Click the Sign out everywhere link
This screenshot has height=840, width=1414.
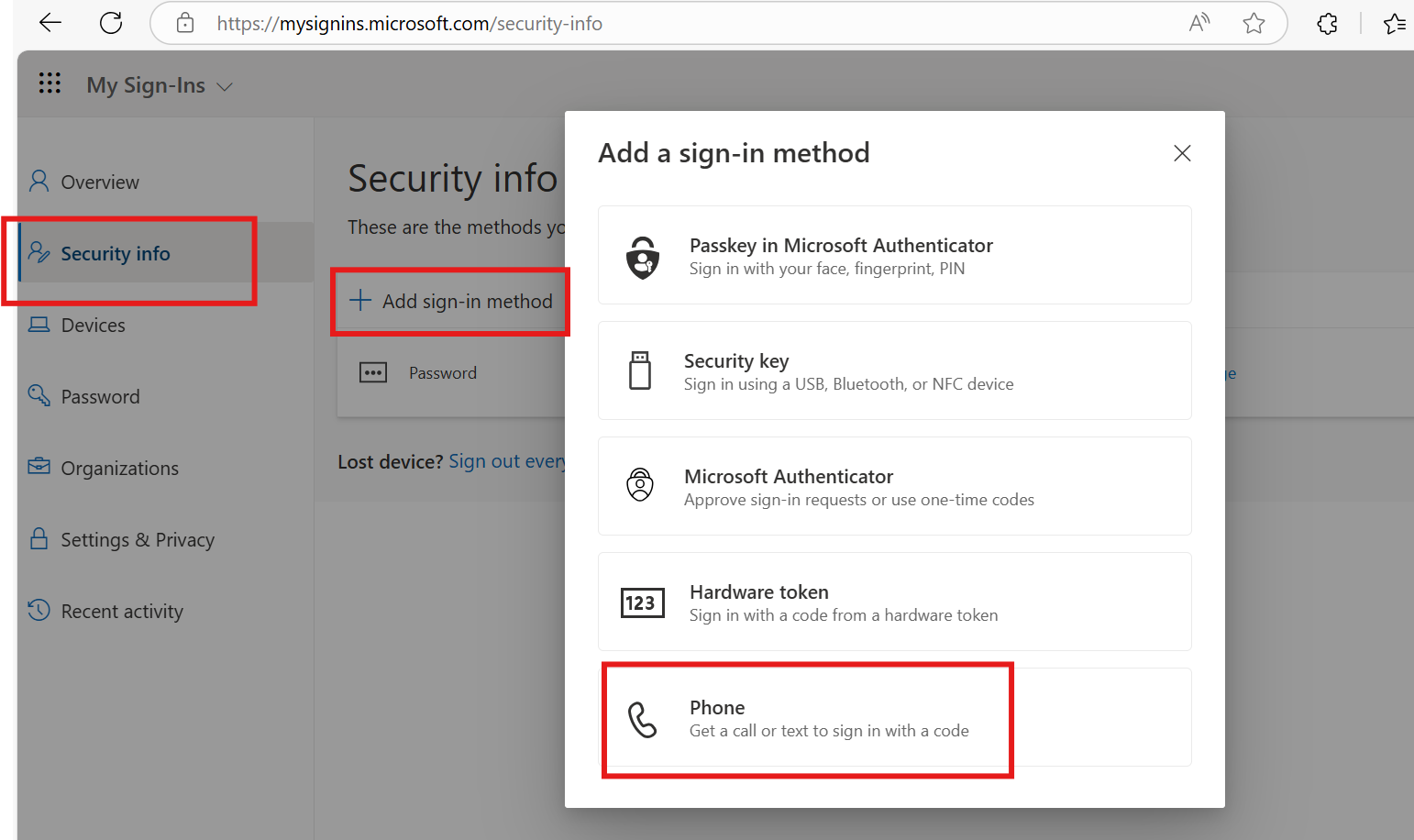pos(507,460)
